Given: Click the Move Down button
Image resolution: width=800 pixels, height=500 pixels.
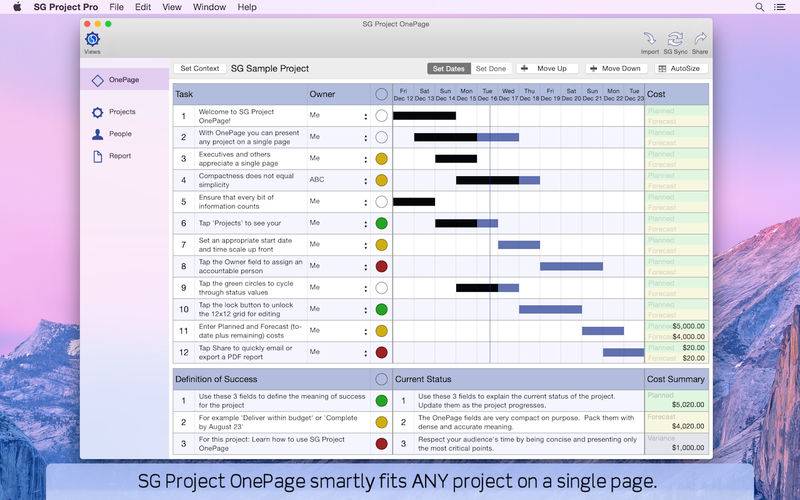Looking at the screenshot, I should [x=616, y=68].
